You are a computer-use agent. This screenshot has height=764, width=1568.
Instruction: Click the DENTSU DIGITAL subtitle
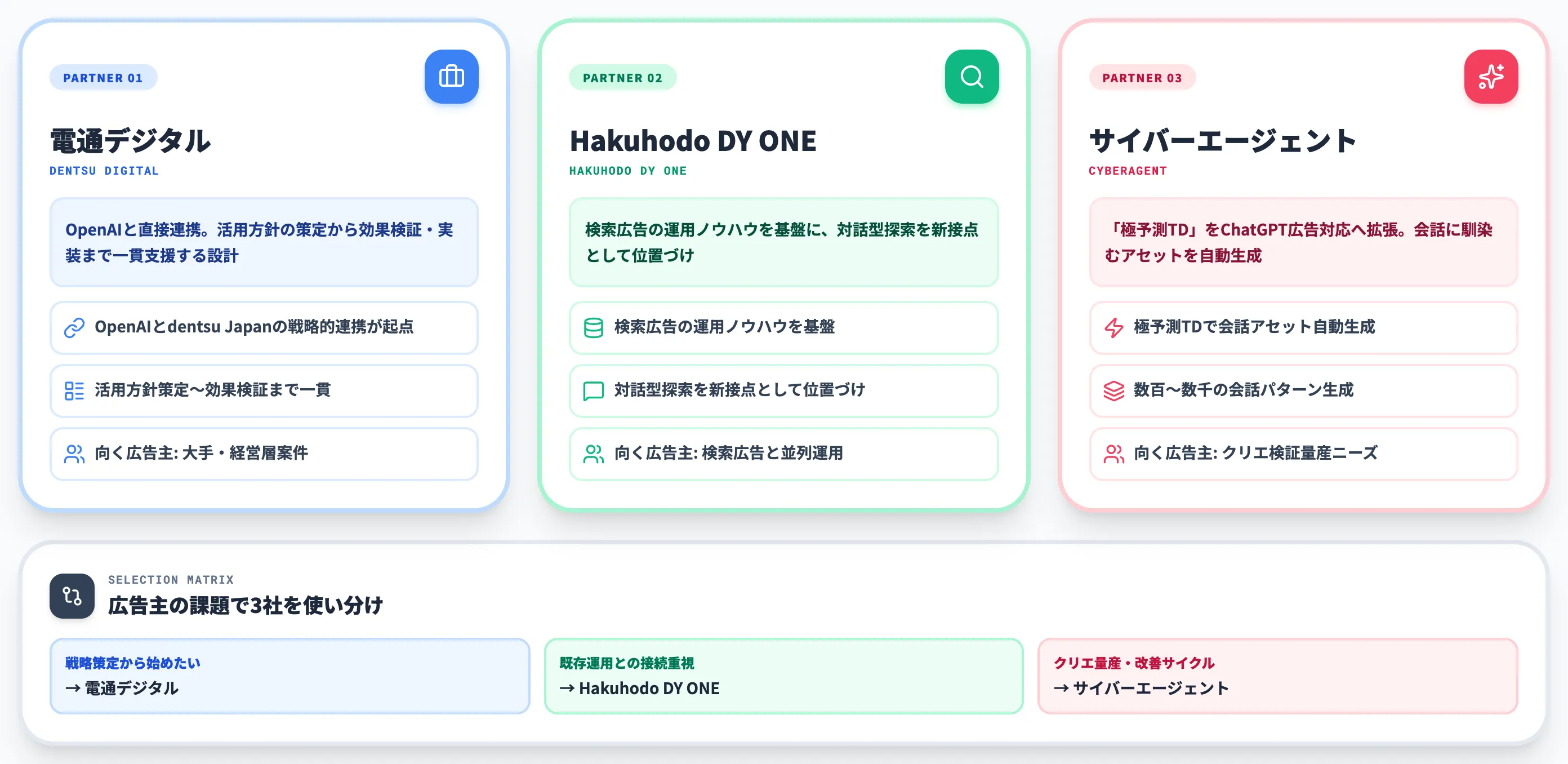click(x=104, y=171)
